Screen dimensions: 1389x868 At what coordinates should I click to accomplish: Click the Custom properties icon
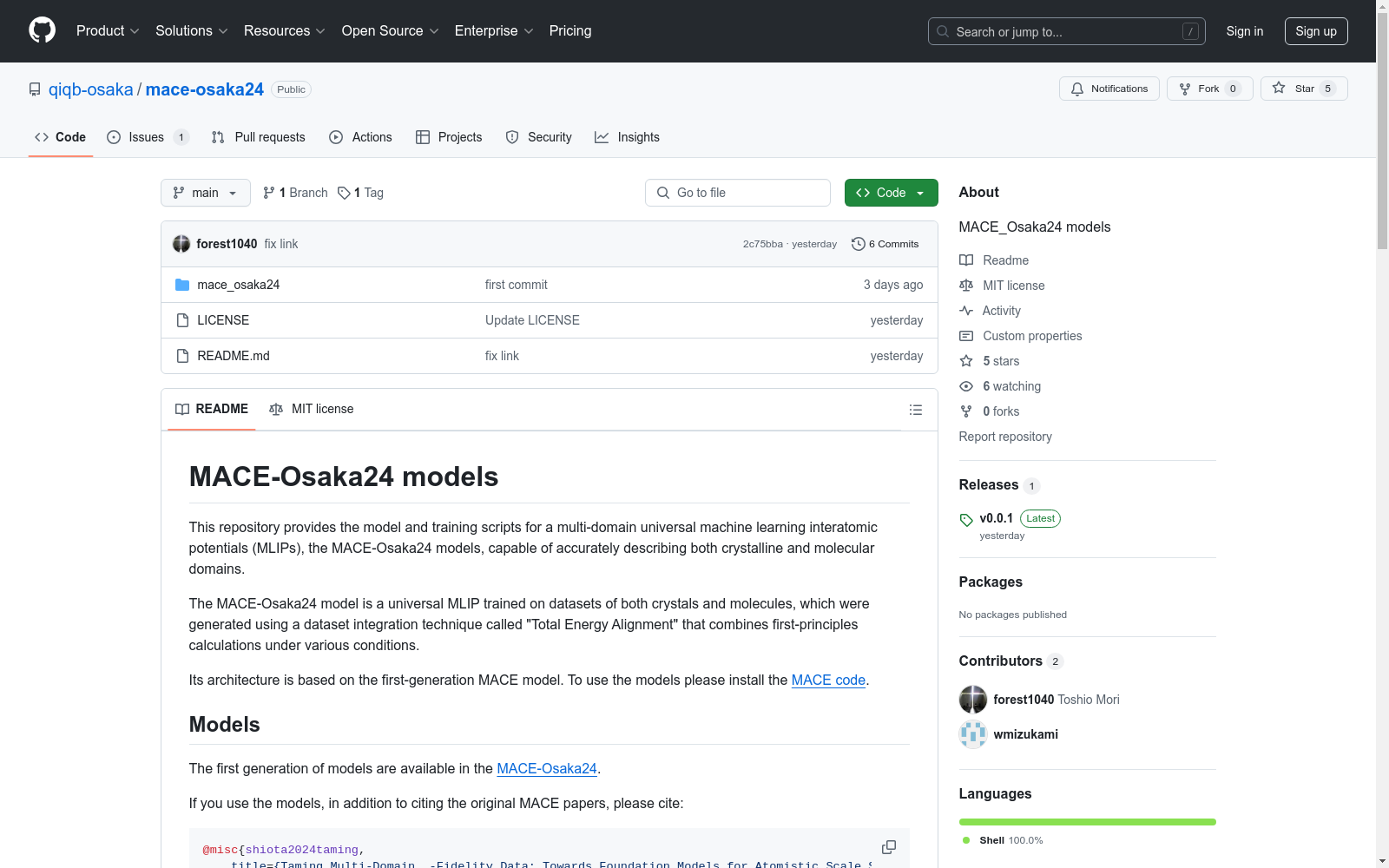(966, 336)
